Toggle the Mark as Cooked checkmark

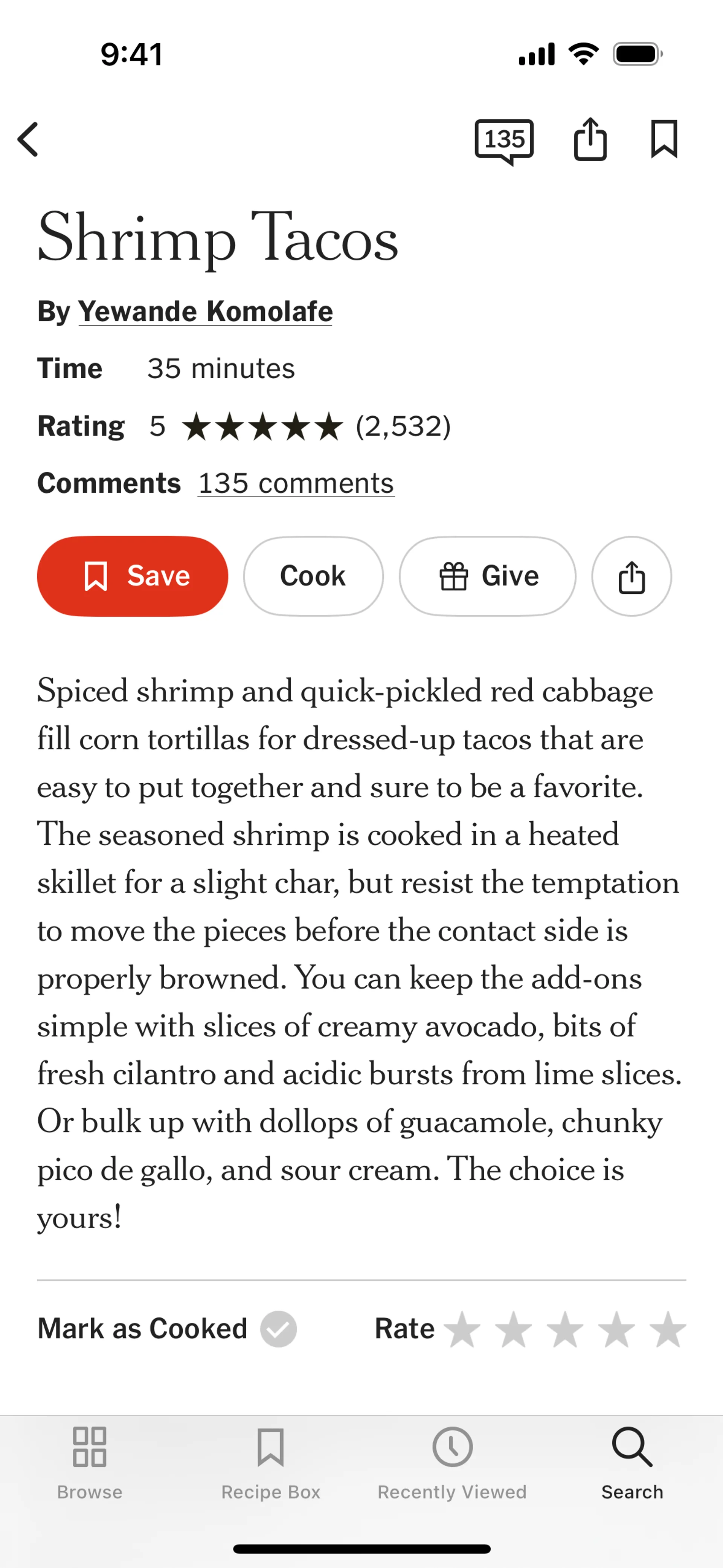278,1329
